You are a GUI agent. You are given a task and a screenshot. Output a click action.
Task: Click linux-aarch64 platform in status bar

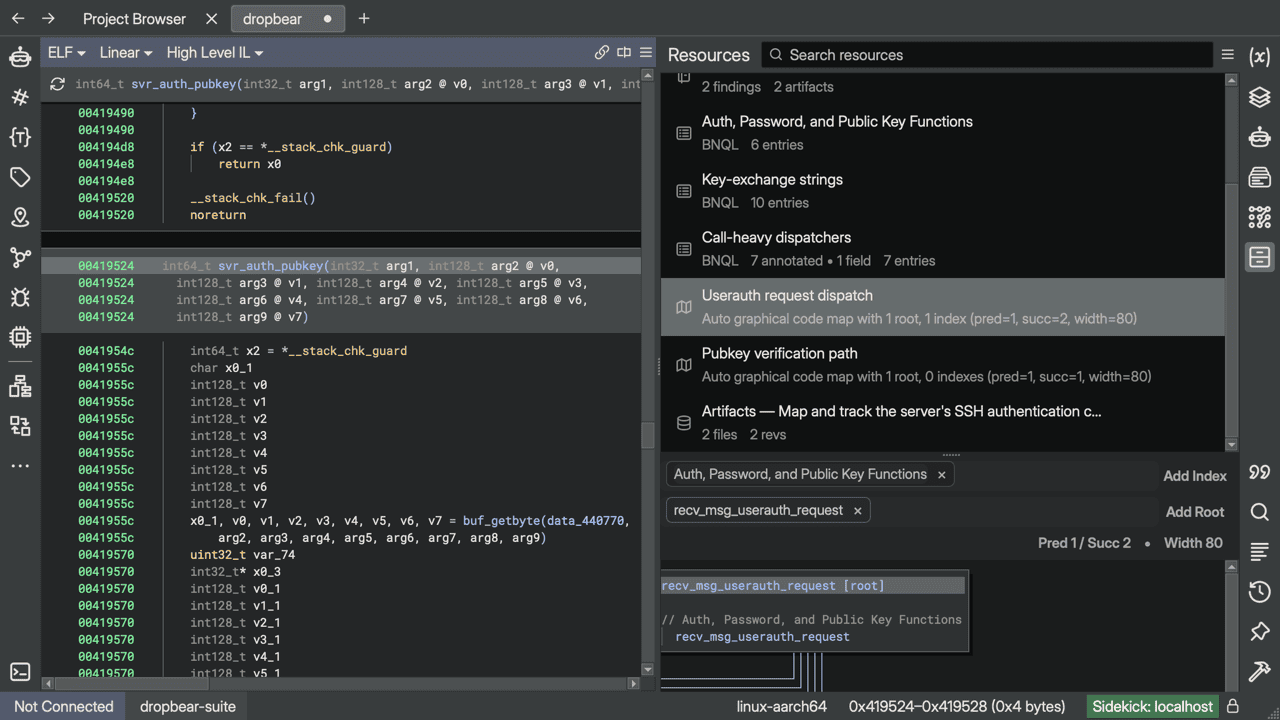point(781,706)
